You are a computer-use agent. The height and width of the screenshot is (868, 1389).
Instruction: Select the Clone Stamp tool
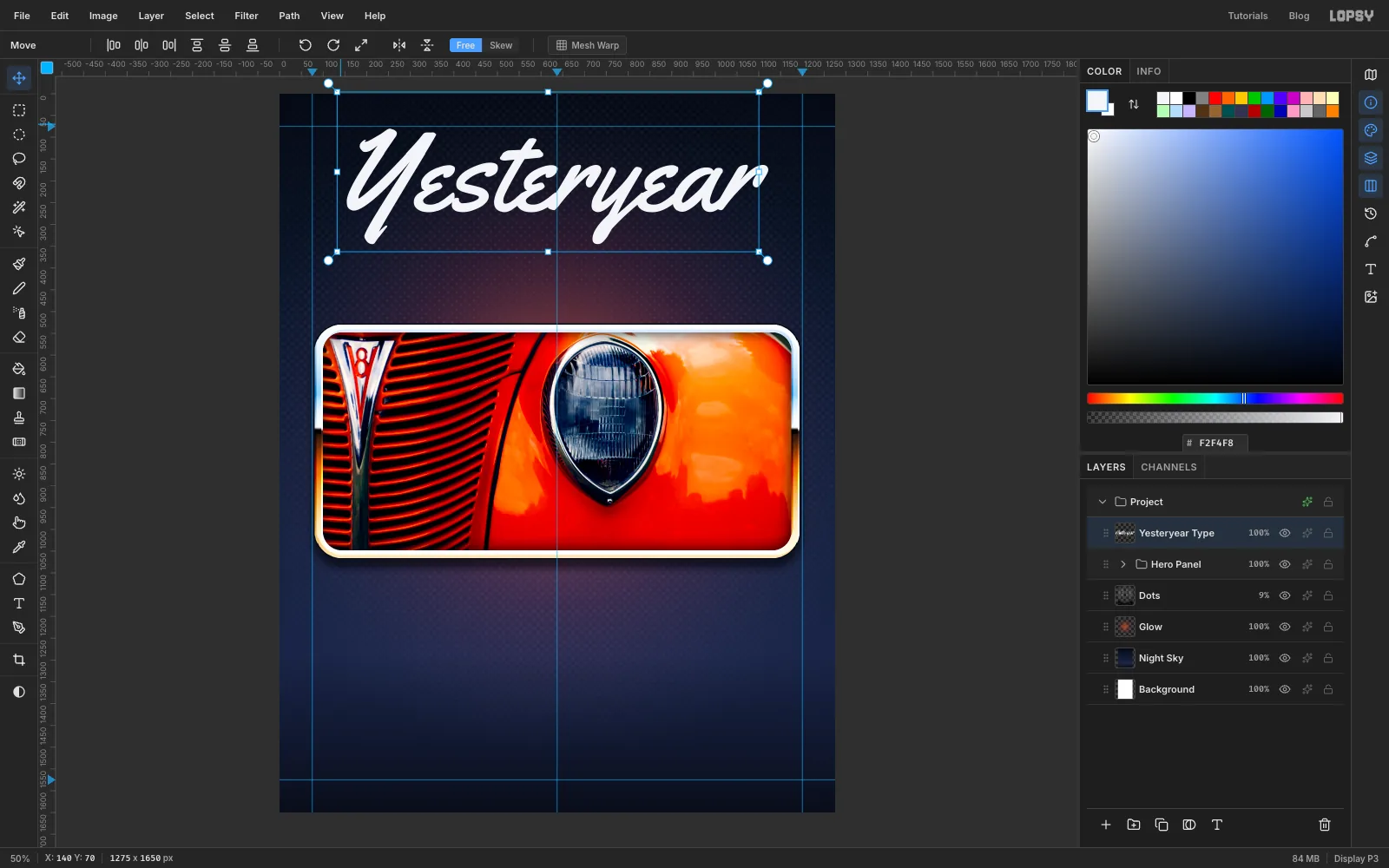[19, 418]
